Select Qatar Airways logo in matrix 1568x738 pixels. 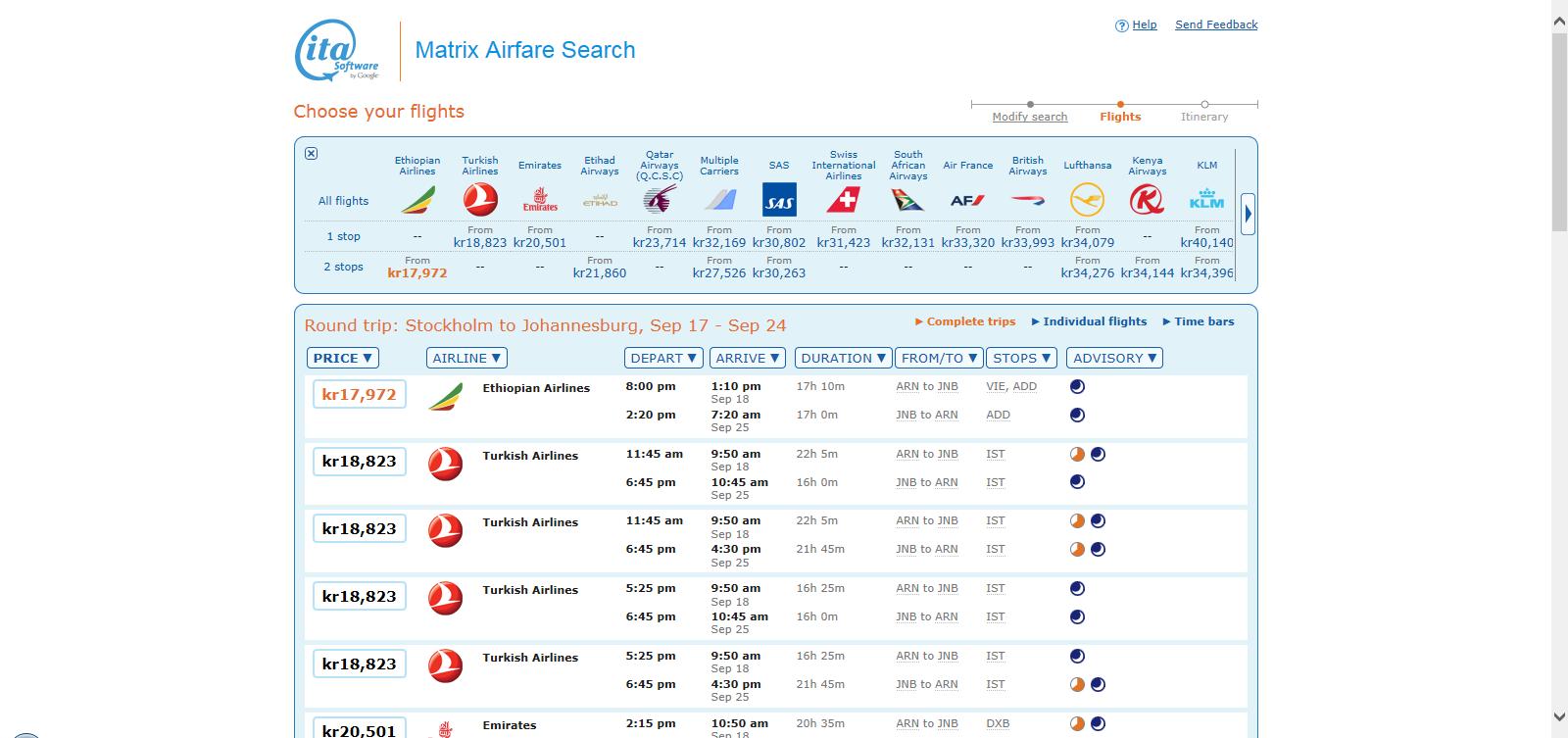660,200
